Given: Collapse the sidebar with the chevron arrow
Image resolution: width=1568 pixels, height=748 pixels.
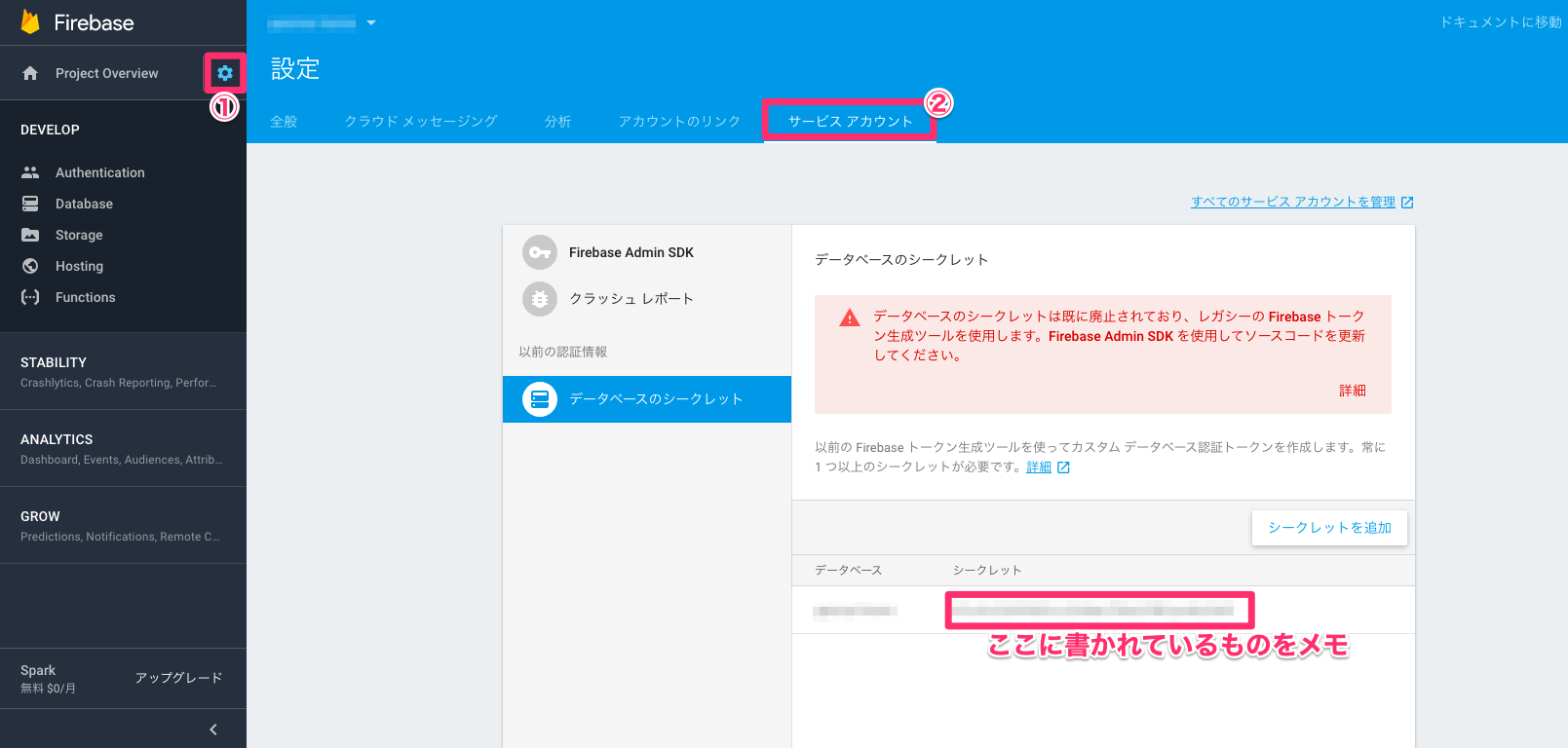Looking at the screenshot, I should tap(213, 729).
